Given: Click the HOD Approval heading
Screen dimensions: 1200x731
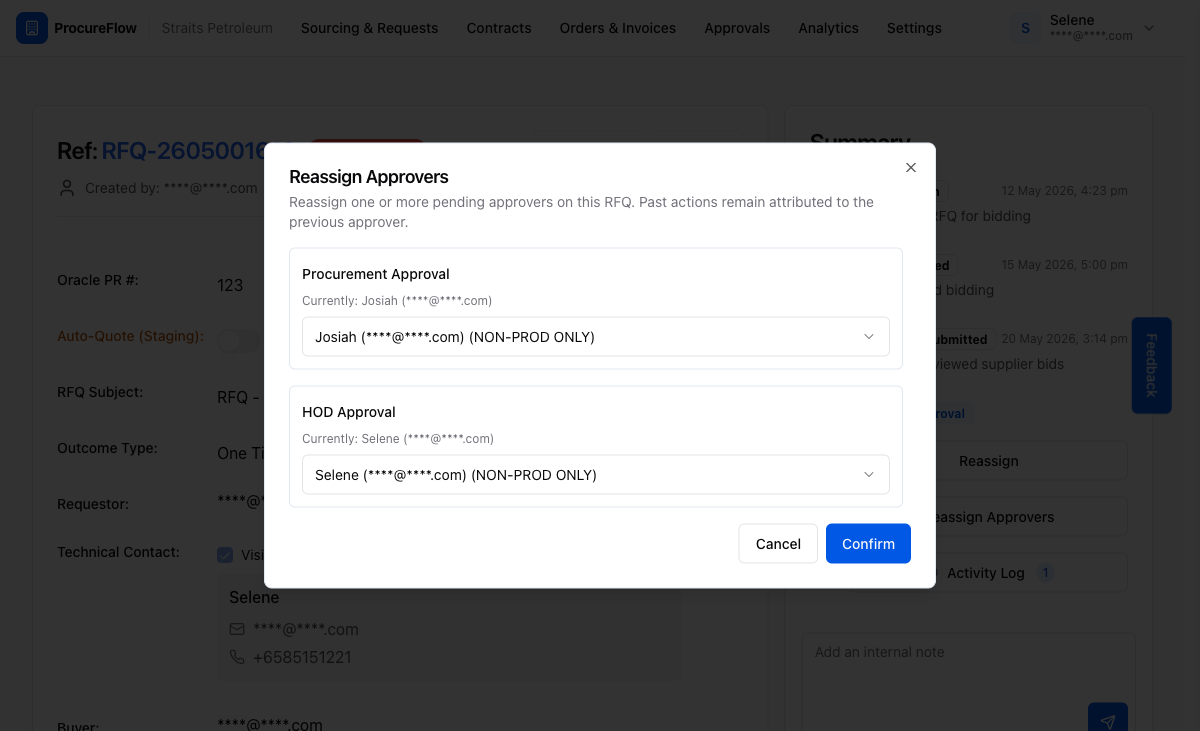Looking at the screenshot, I should point(349,412).
